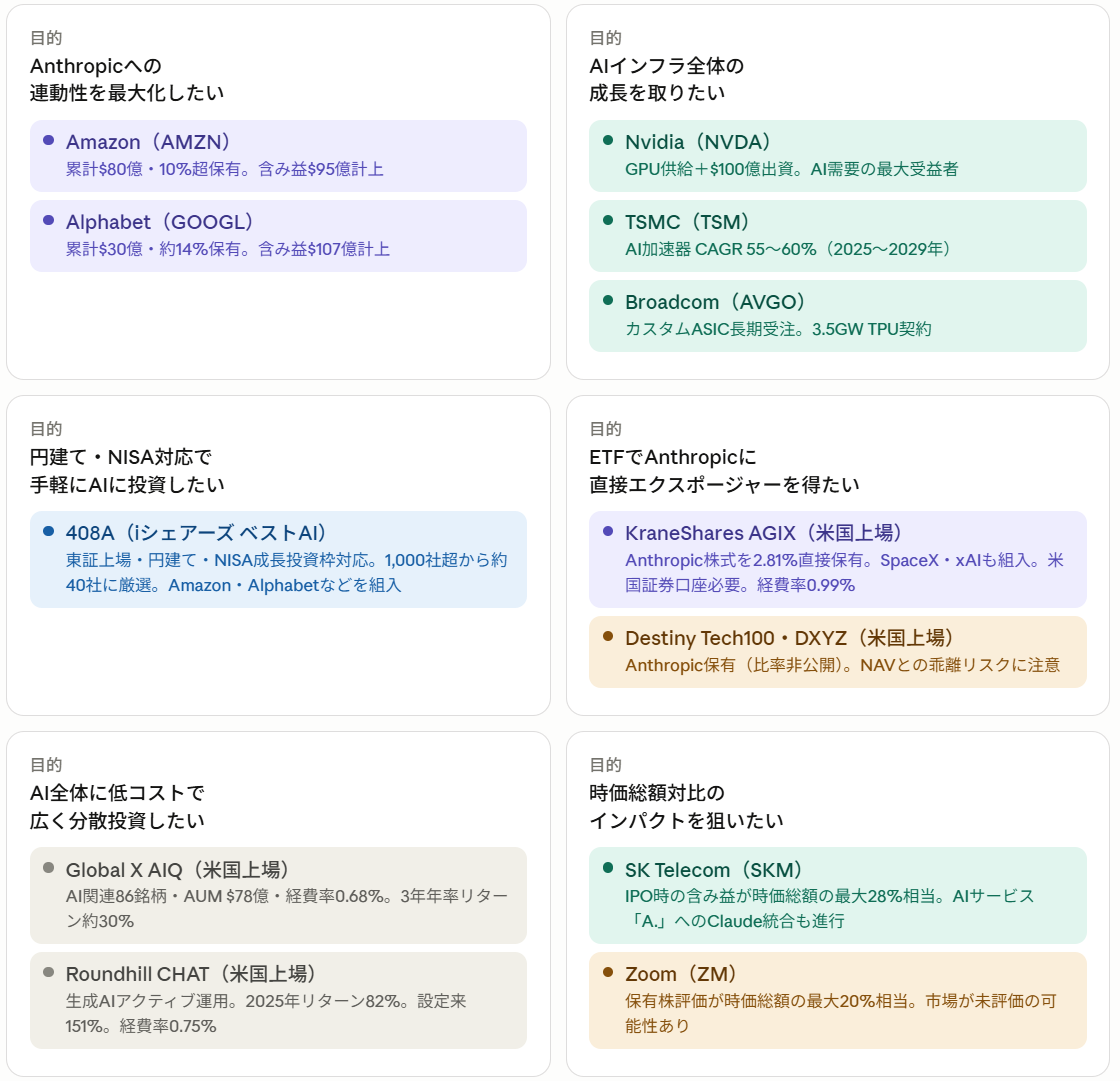Image resolution: width=1120 pixels, height=1081 pixels.
Task: Select the '円建て・NISA対応で手軽にAIに投資したい' heading
Action: tap(127, 470)
